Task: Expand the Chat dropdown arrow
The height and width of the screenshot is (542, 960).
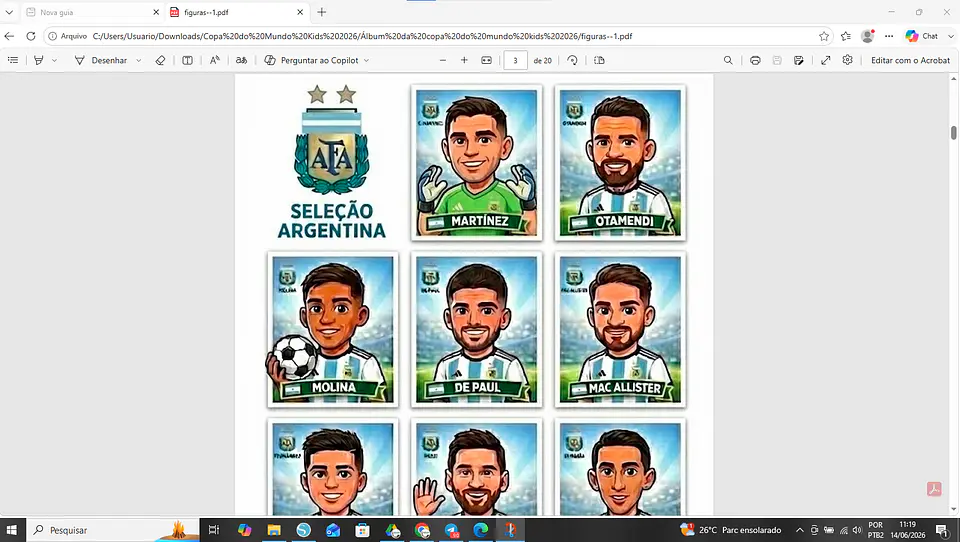Action: (950, 36)
